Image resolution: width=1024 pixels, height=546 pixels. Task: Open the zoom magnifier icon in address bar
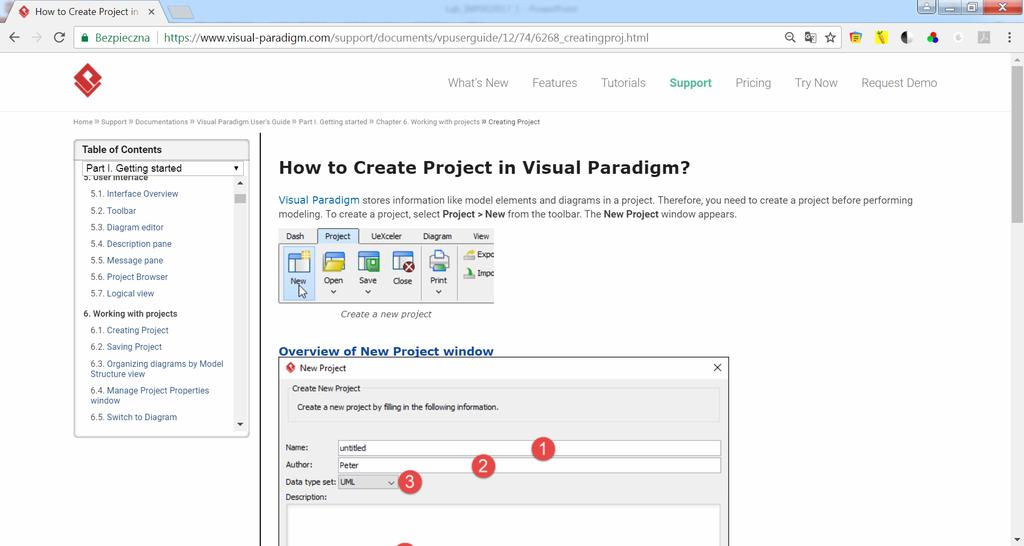pos(790,38)
